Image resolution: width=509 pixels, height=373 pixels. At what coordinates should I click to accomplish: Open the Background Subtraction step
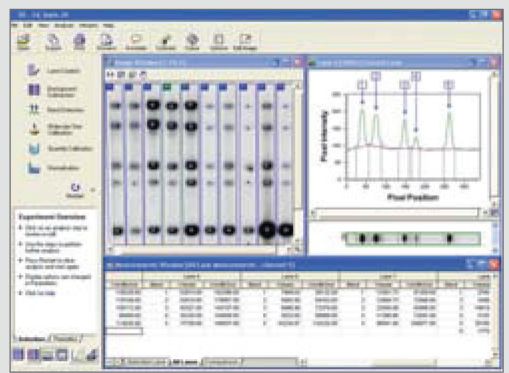(x=53, y=91)
